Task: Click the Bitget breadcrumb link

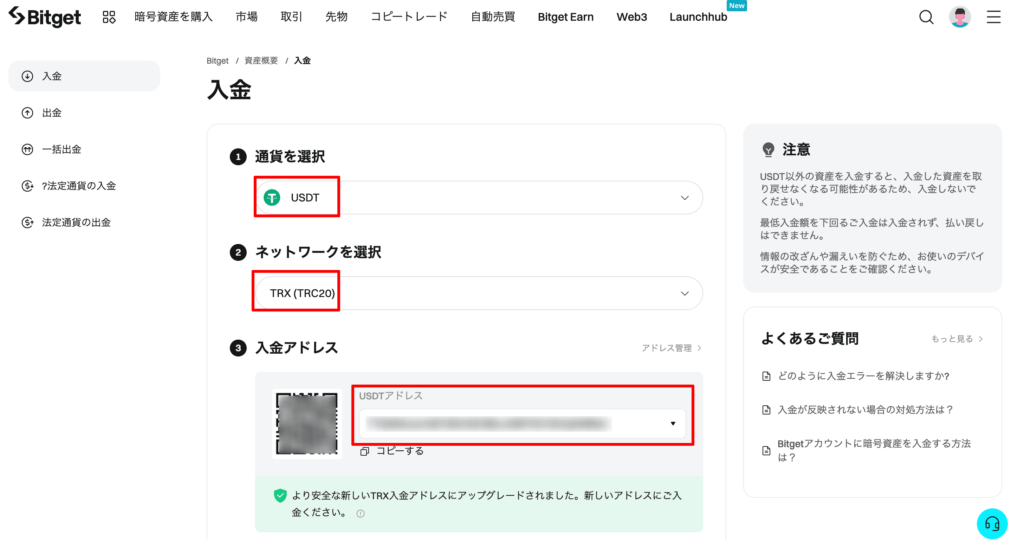Action: 217,61
